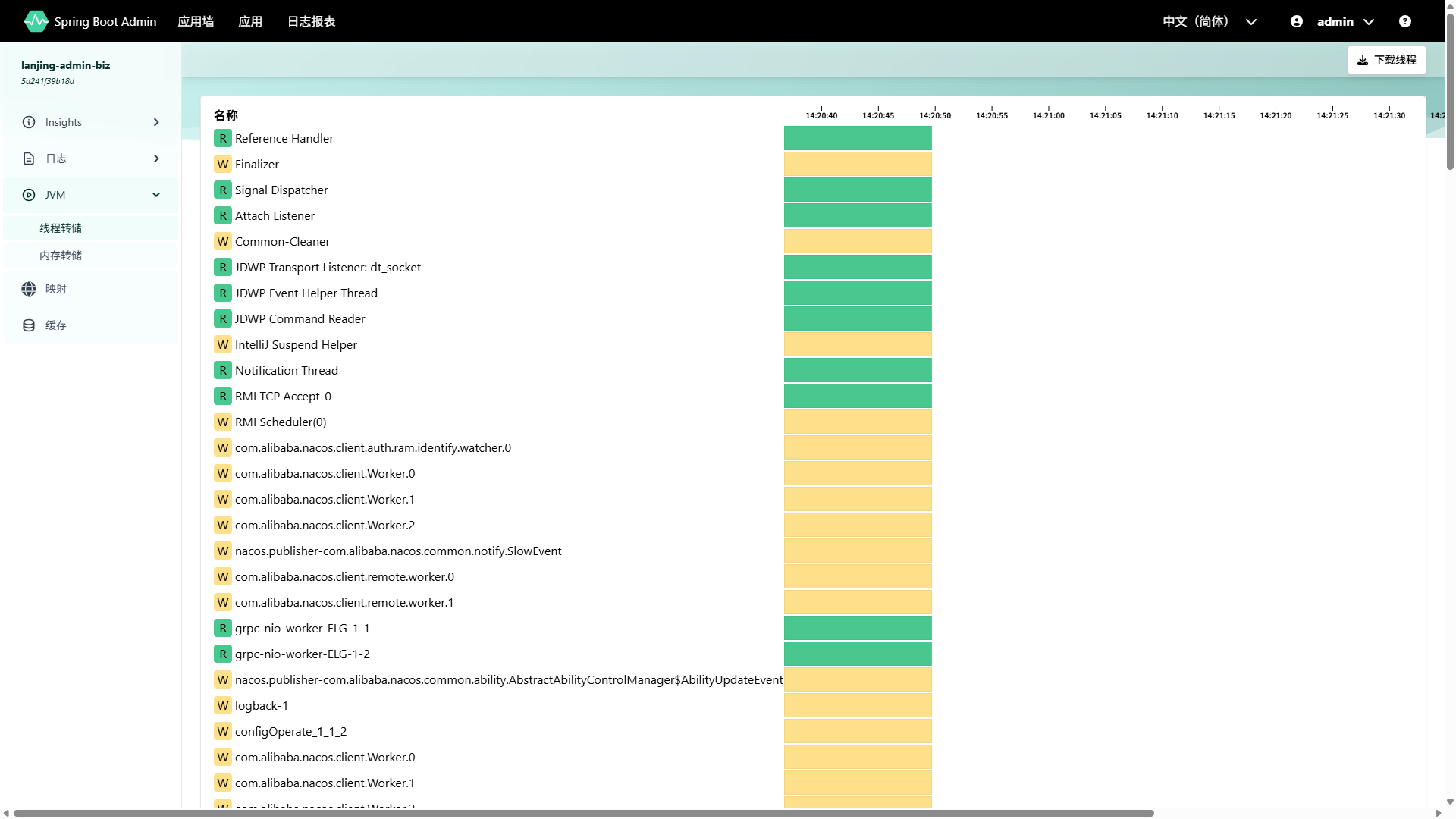The image size is (1456, 819).
Task: Click the 日志 document icon in sidebar
Action: [29, 158]
